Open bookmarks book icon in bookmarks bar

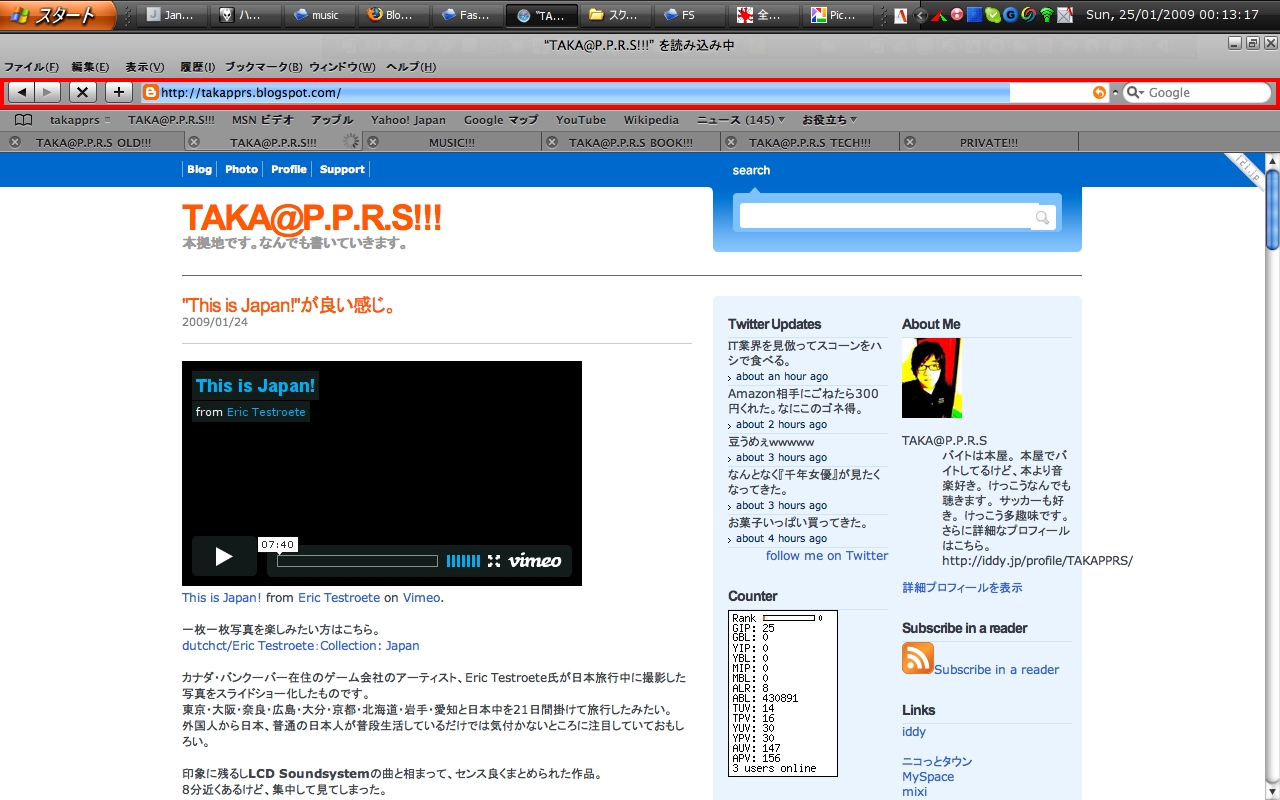point(23,119)
